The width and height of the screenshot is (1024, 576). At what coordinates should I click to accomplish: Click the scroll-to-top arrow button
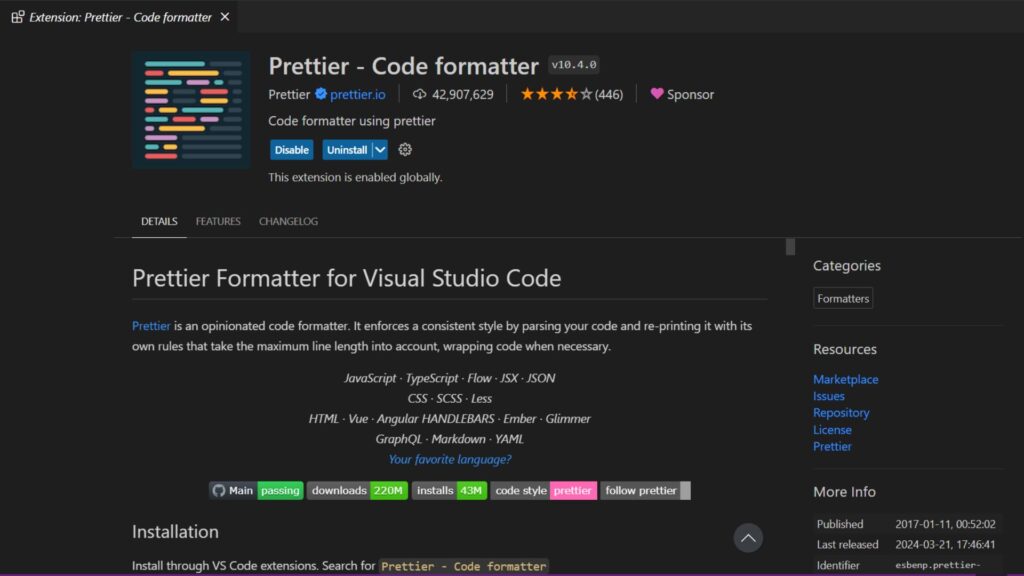pyautogui.click(x=748, y=538)
